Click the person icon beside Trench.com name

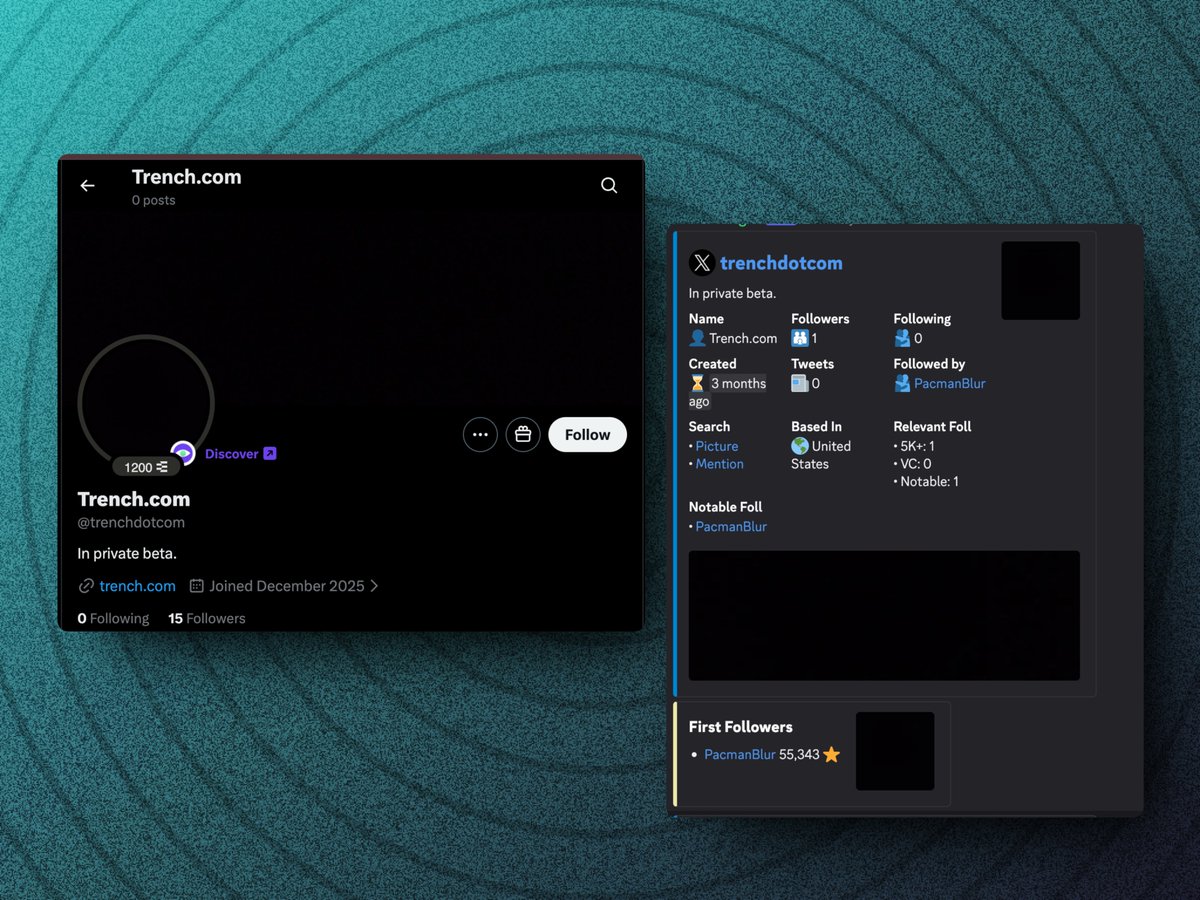(x=697, y=338)
